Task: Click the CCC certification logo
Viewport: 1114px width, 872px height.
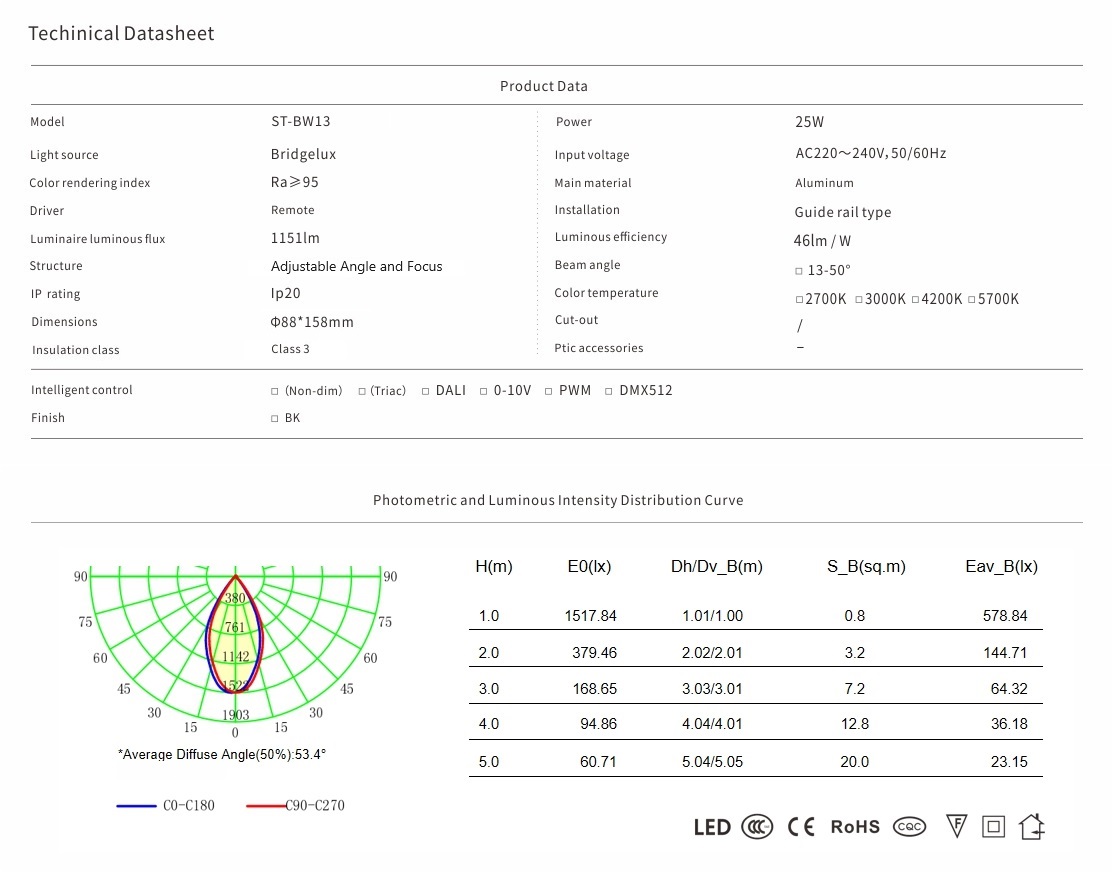Action: coord(757,827)
